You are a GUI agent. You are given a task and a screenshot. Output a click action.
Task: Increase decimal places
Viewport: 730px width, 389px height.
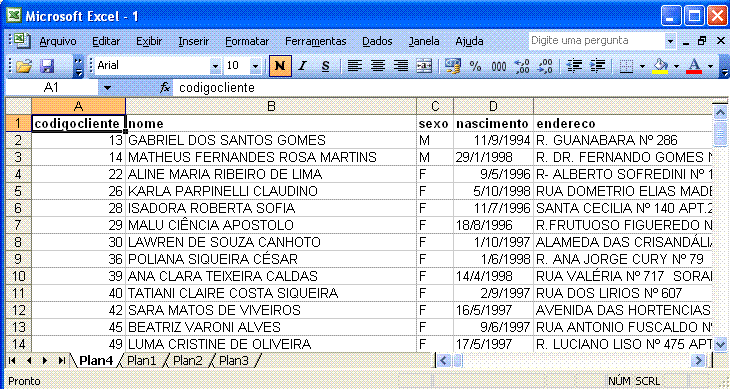(522, 67)
